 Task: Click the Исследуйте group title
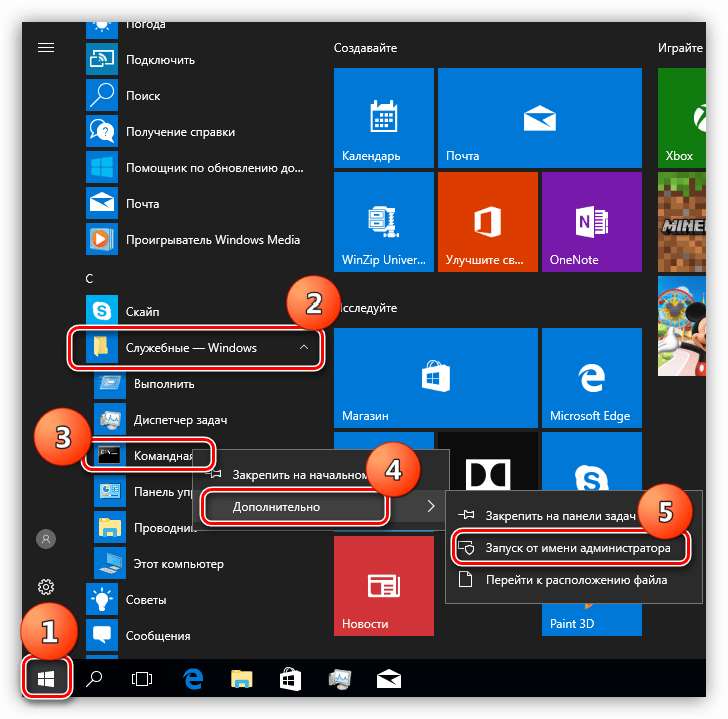[x=369, y=308]
